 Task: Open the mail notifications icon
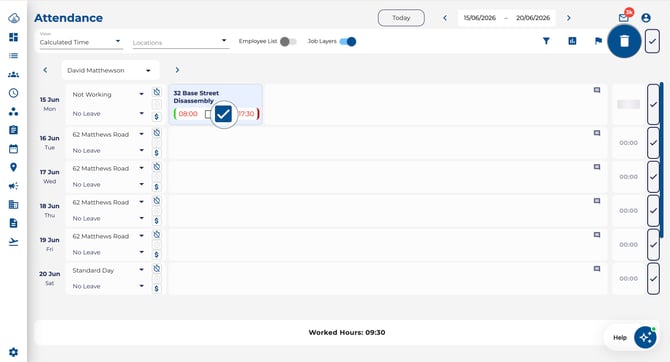(623, 18)
